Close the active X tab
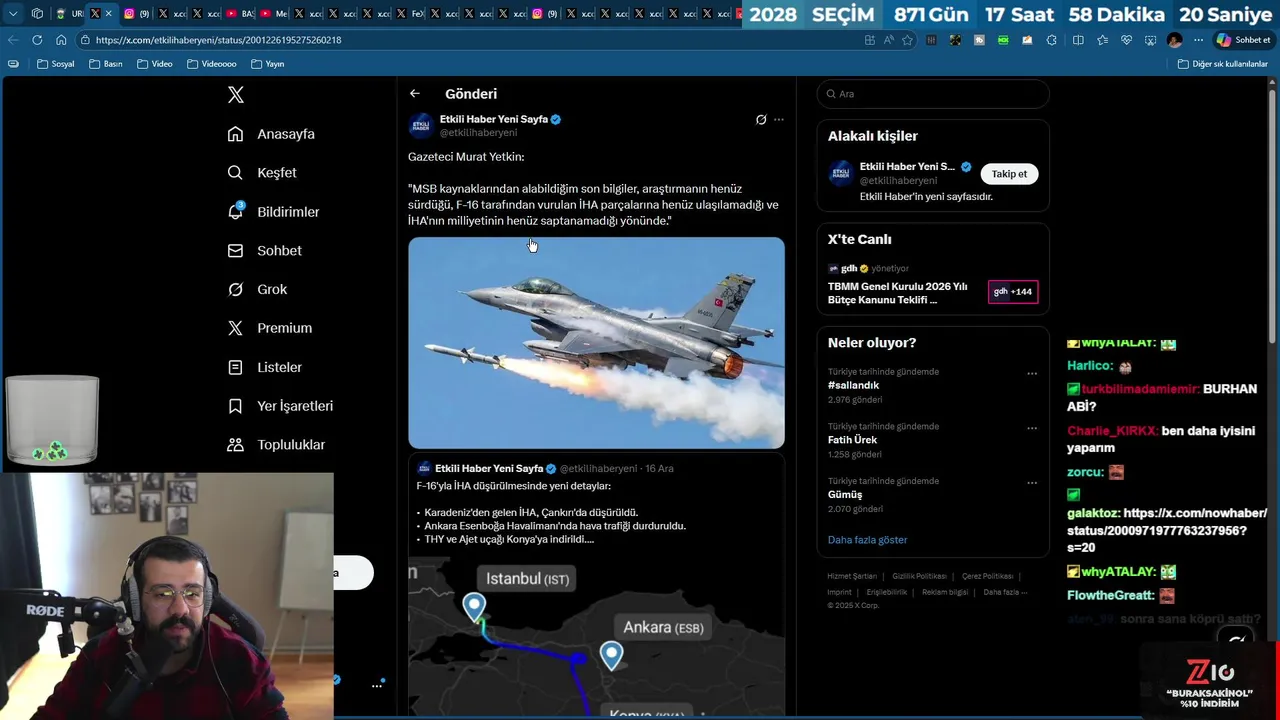Image resolution: width=1280 pixels, height=720 pixels. click(108, 14)
